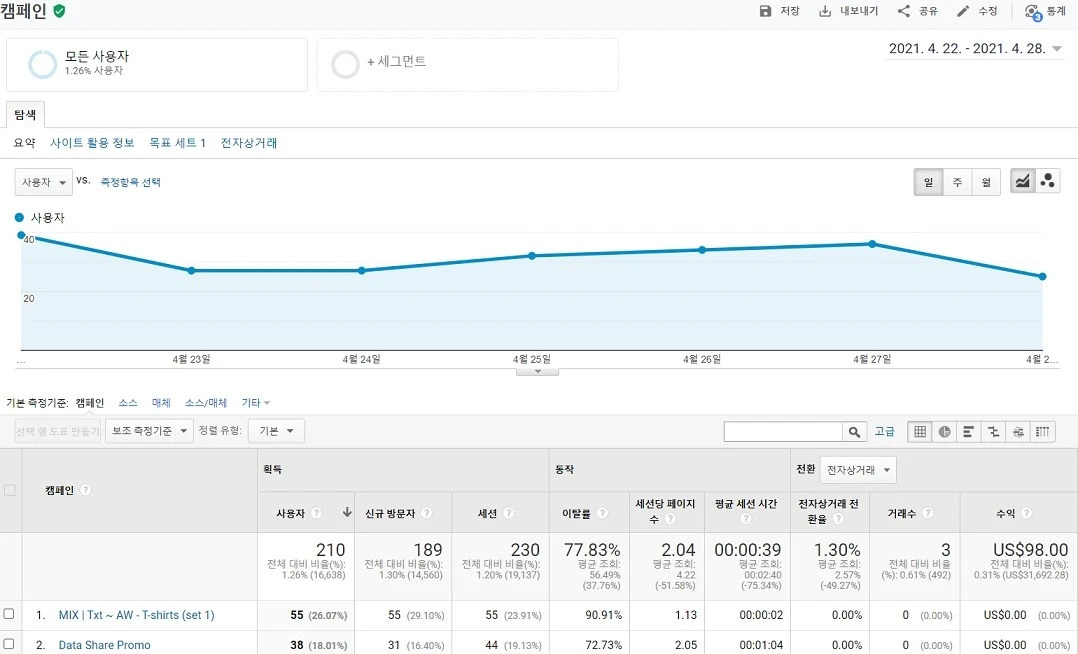
Task: Click help icon next to 캠페인 column header
Action: pyautogui.click(x=85, y=490)
